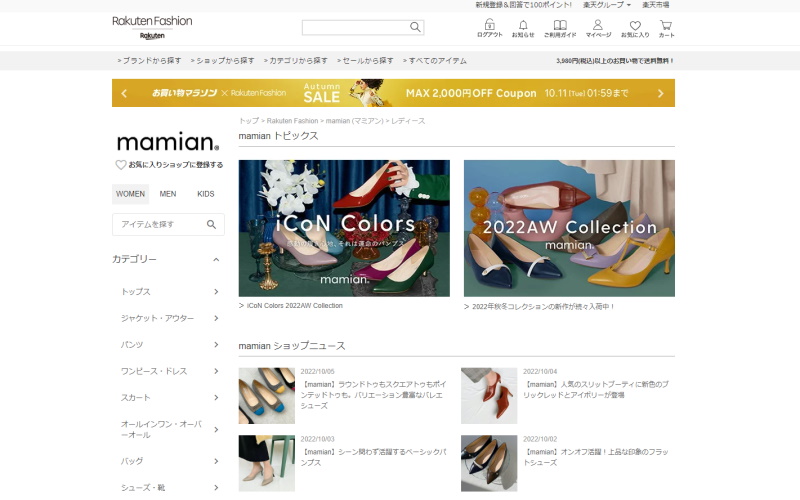Open the shopping cart icon
The height and width of the screenshot is (500, 800).
(x=666, y=26)
